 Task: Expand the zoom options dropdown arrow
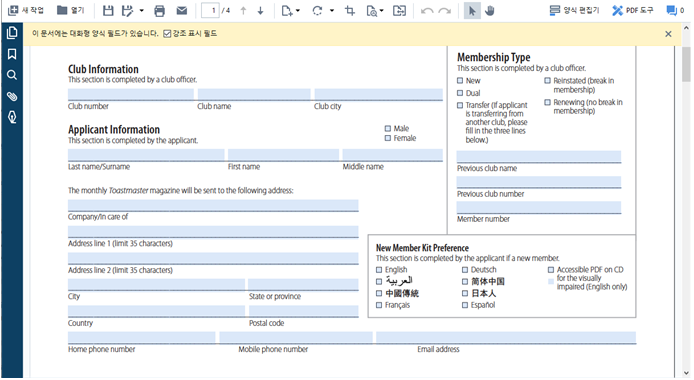[382, 11]
